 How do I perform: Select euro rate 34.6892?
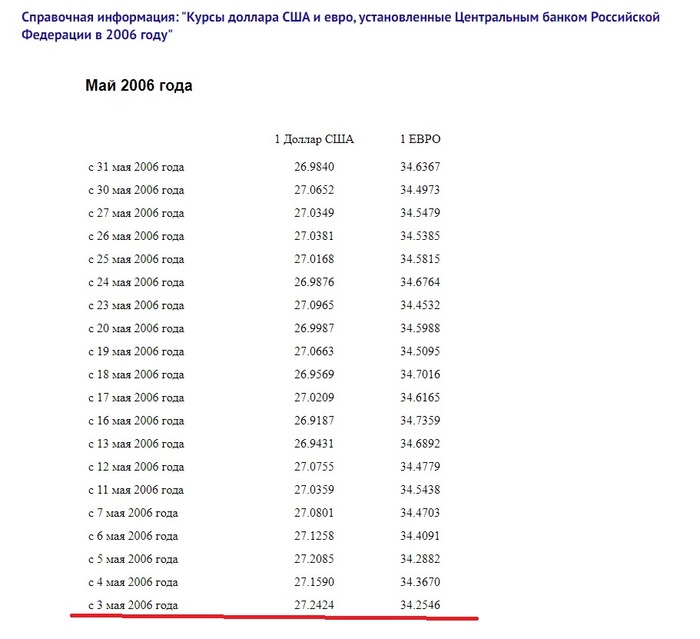coord(420,444)
